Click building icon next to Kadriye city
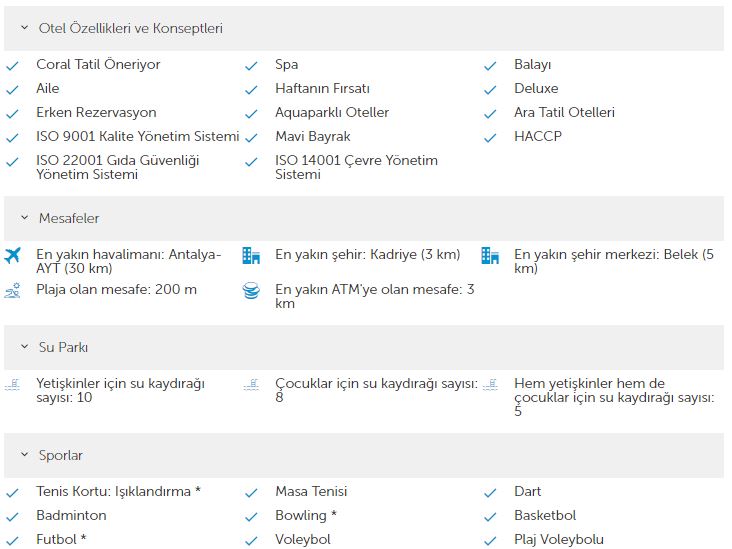Viewport: 732px width, 549px height. (251, 255)
